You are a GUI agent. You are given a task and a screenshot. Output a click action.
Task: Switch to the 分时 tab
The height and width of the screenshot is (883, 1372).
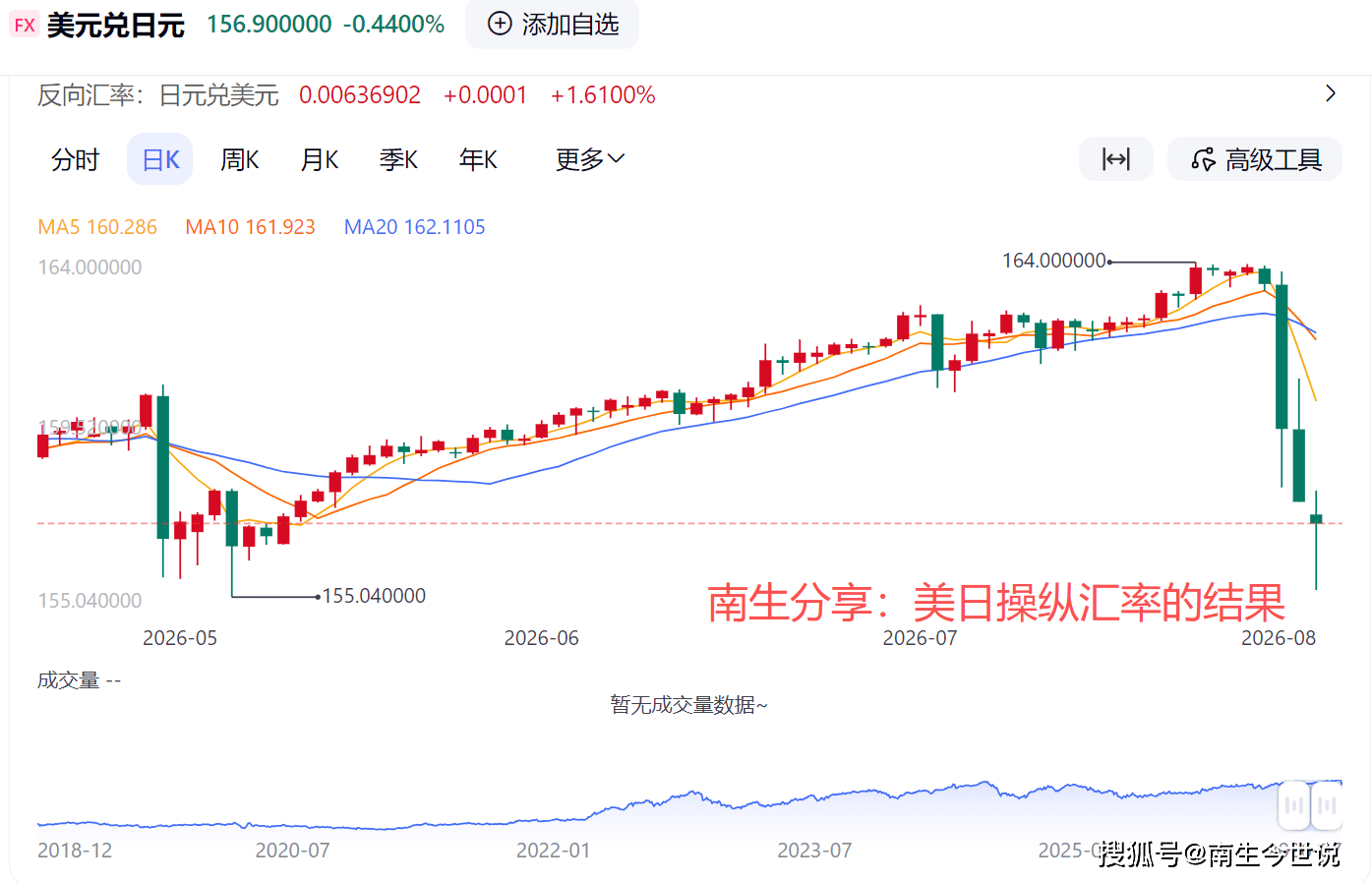click(x=76, y=159)
